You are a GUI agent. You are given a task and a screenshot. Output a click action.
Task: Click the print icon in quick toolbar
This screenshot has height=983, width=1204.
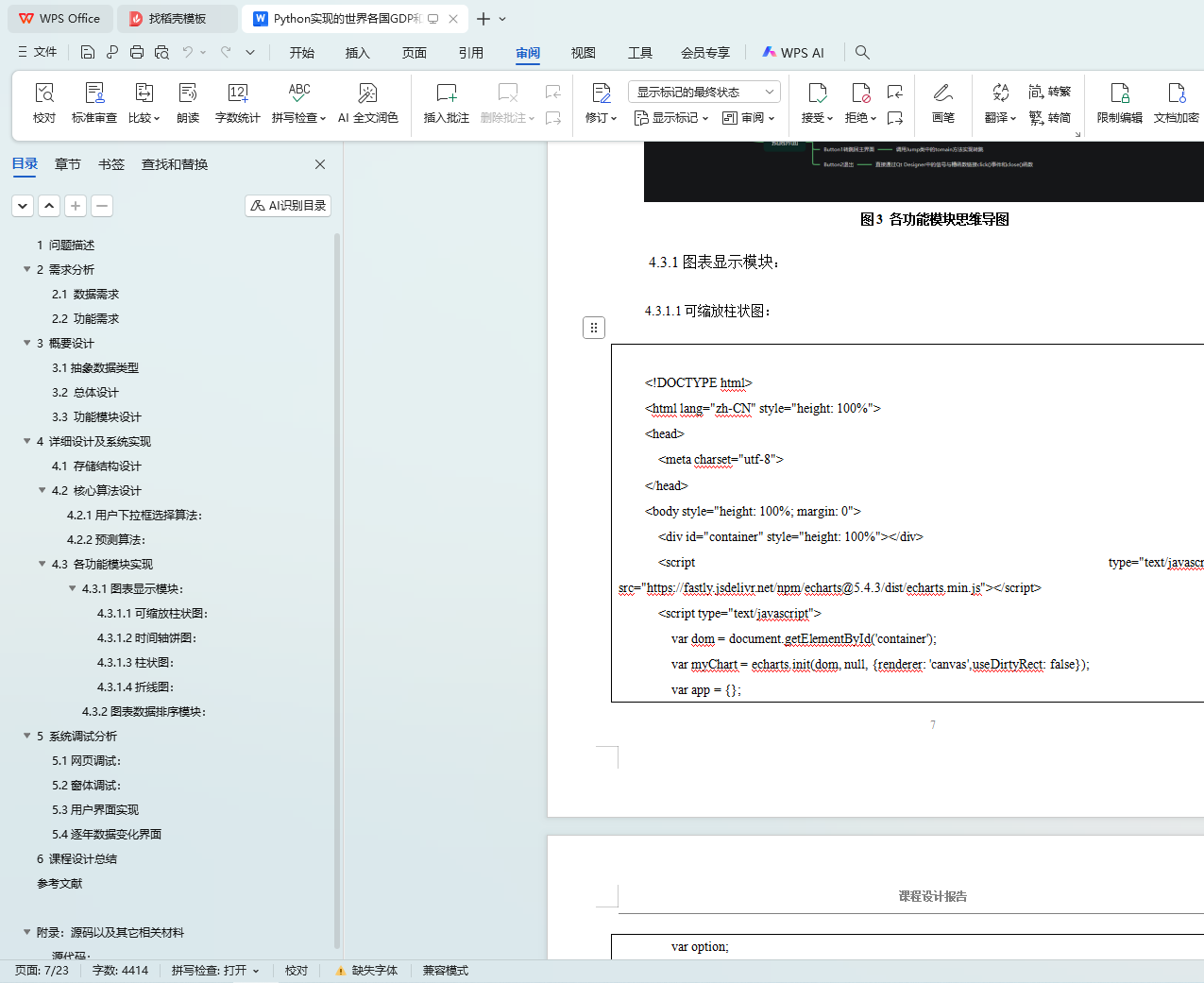coord(137,52)
